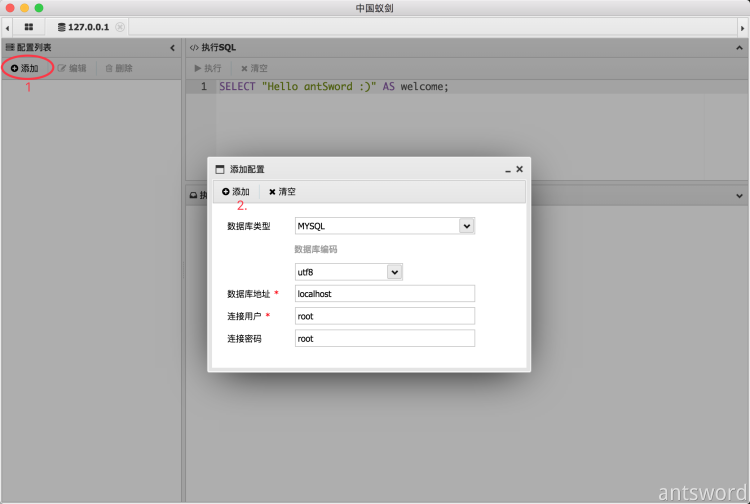
Task: Click the 数据库地址 localhost field
Action: click(x=384, y=294)
